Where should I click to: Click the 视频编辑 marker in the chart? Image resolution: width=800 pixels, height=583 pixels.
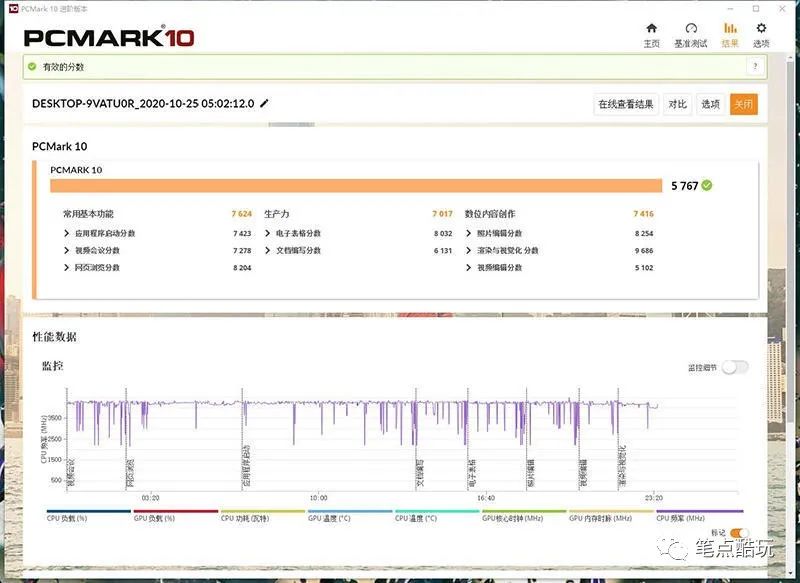[x=583, y=473]
